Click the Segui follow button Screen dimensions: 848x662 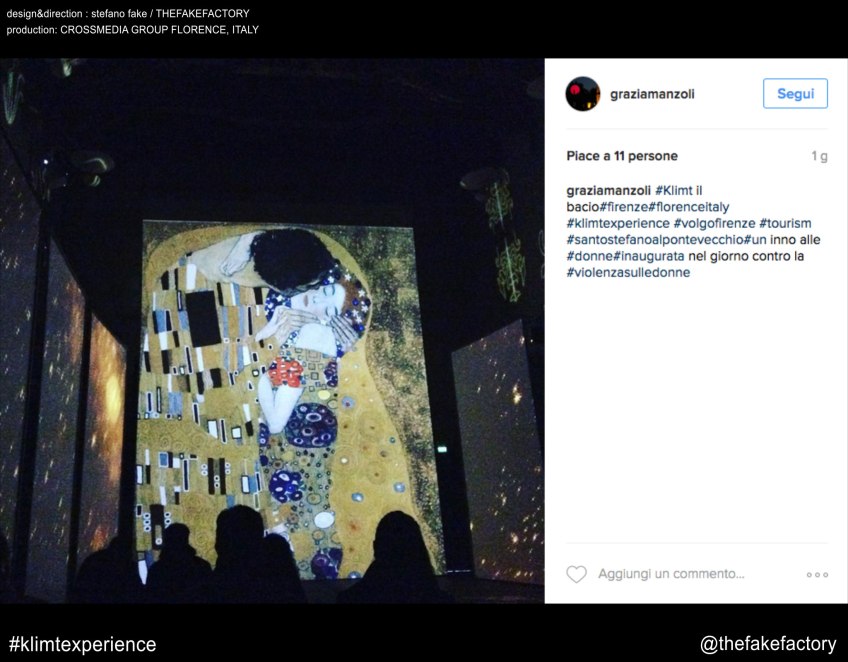(x=795, y=94)
